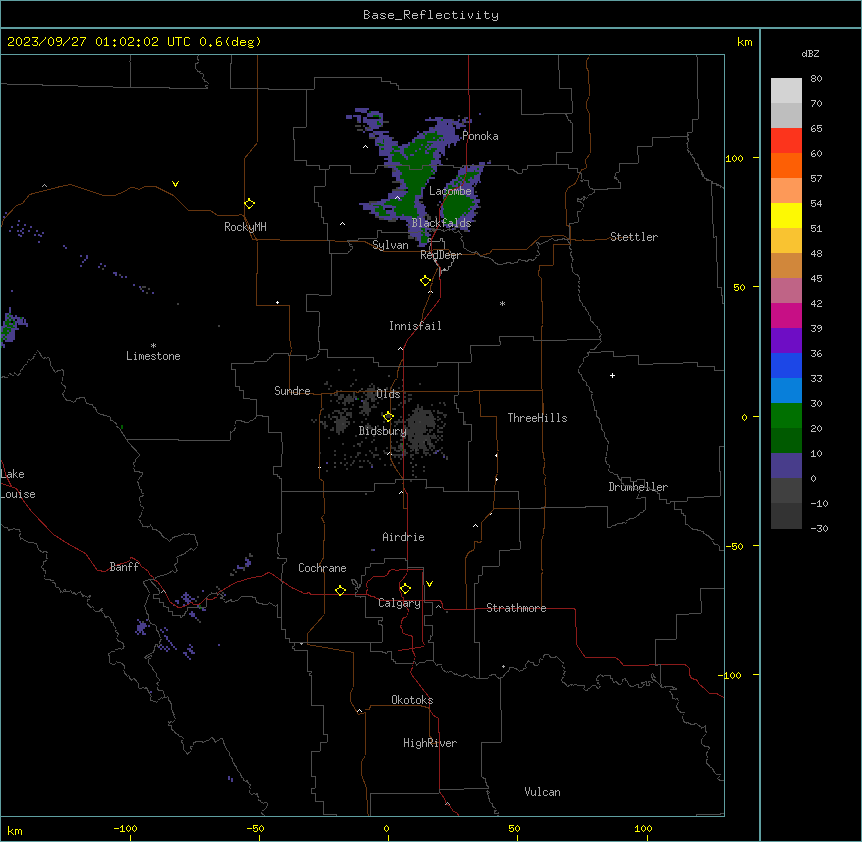Click the magenta 42 dBZ legend swatch
Image resolution: width=862 pixels, height=842 pixels.
pyautogui.click(x=786, y=315)
